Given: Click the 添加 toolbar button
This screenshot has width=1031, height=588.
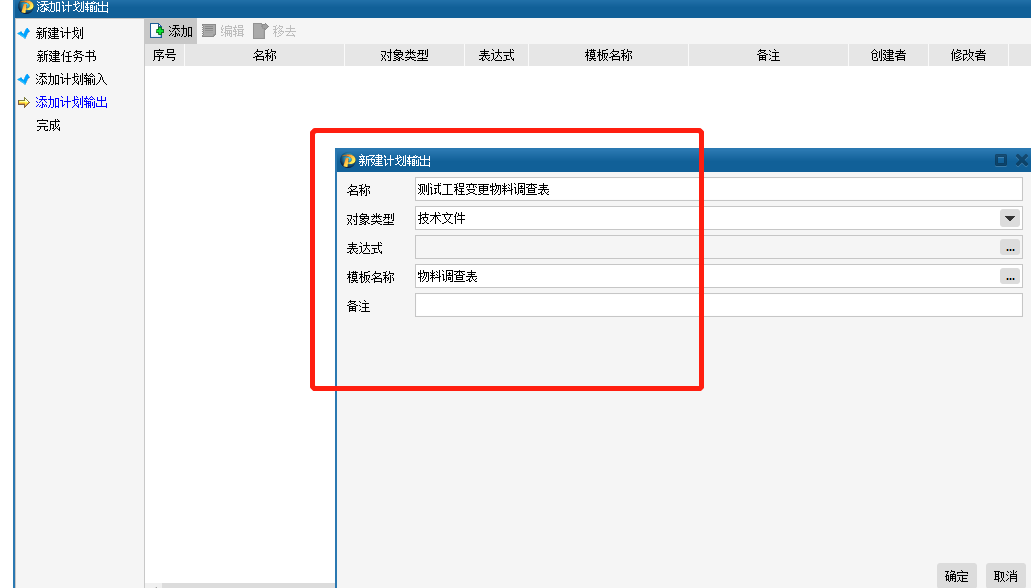Looking at the screenshot, I should (171, 31).
